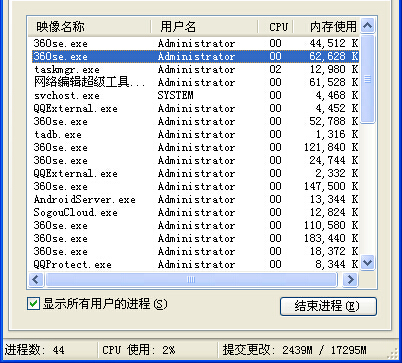This screenshot has width=402, height=363.
Task: Click the horizontal scroll right arrow
Action: point(350,280)
